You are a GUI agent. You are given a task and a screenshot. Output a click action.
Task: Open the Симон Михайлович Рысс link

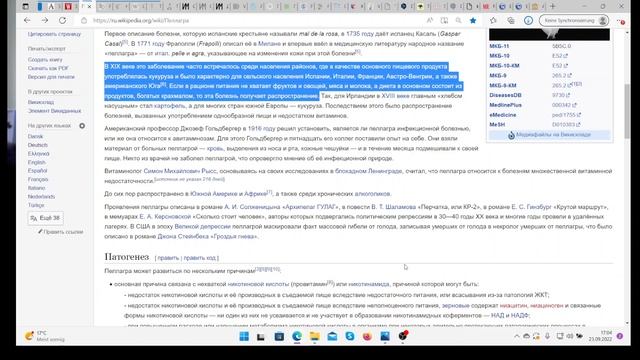coord(180,171)
